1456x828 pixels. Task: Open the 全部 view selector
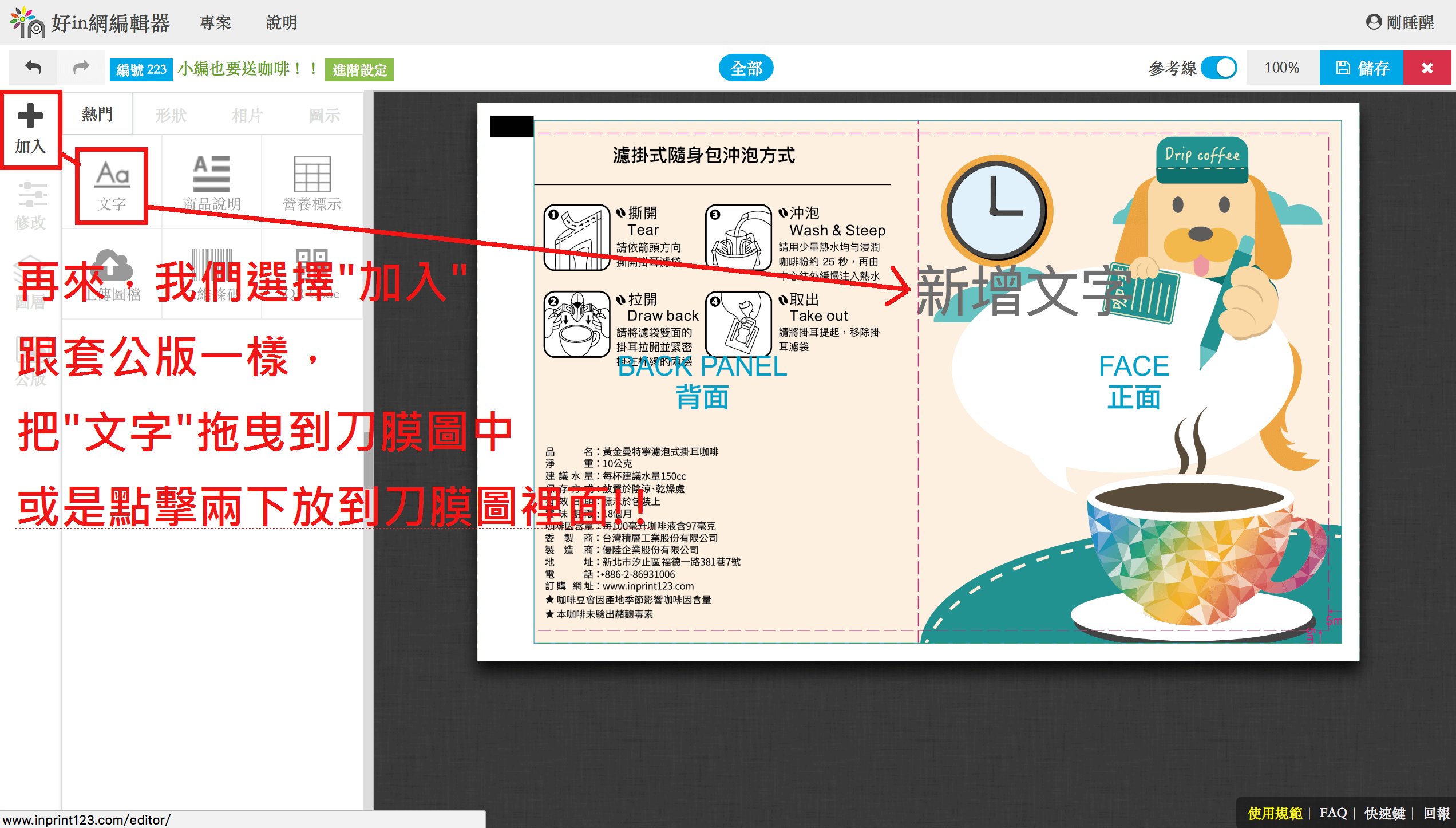click(746, 68)
